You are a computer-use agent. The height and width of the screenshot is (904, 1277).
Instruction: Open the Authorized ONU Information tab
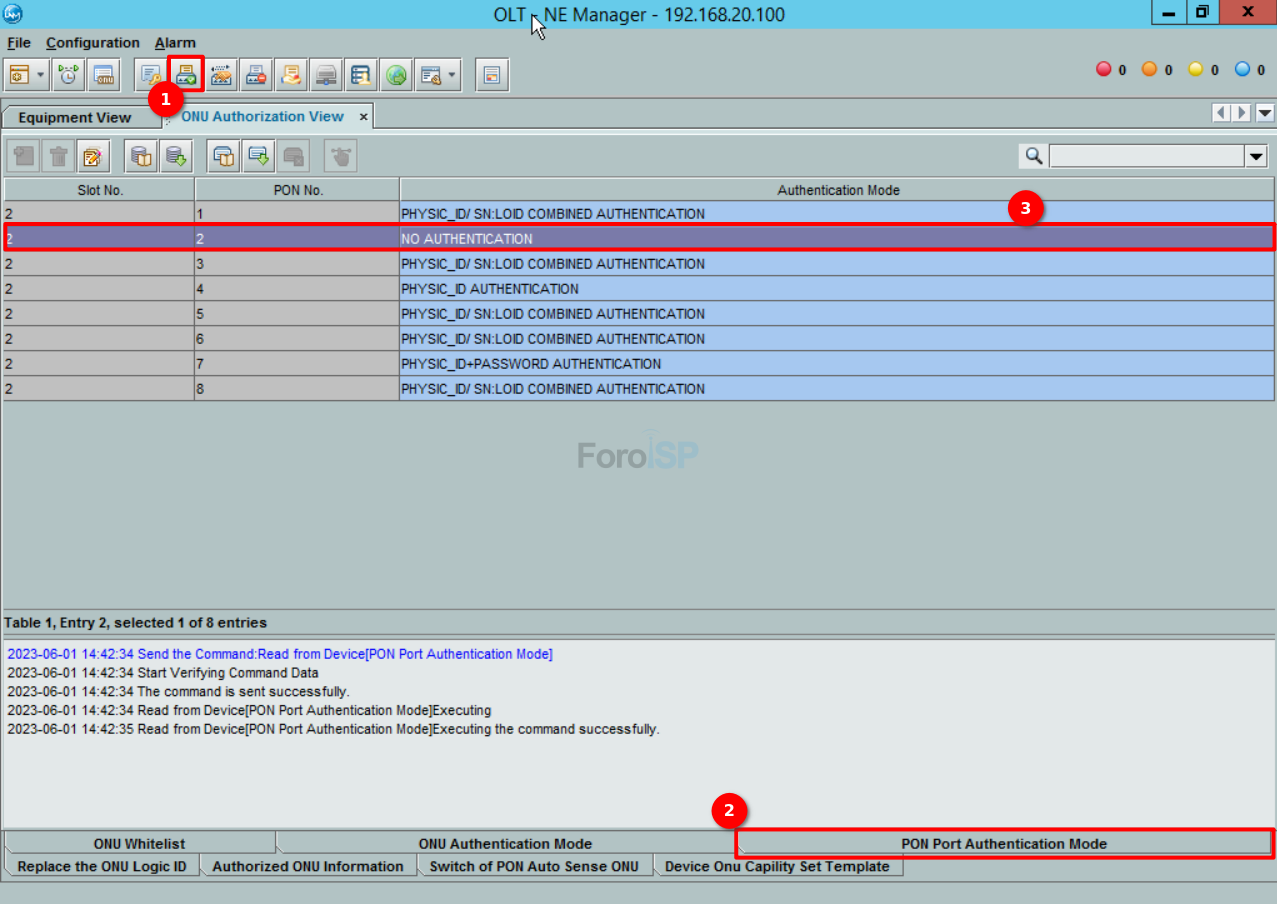(308, 866)
